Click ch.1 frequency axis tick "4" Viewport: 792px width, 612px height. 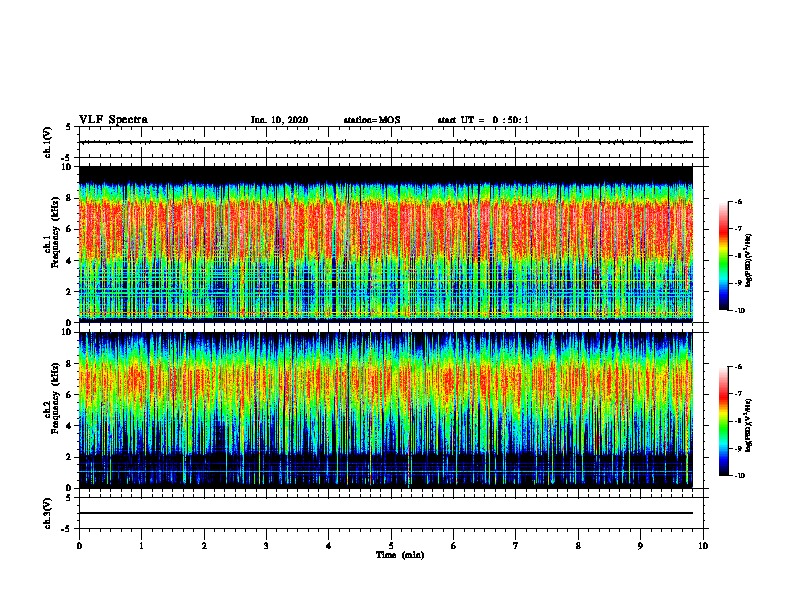[x=69, y=261]
